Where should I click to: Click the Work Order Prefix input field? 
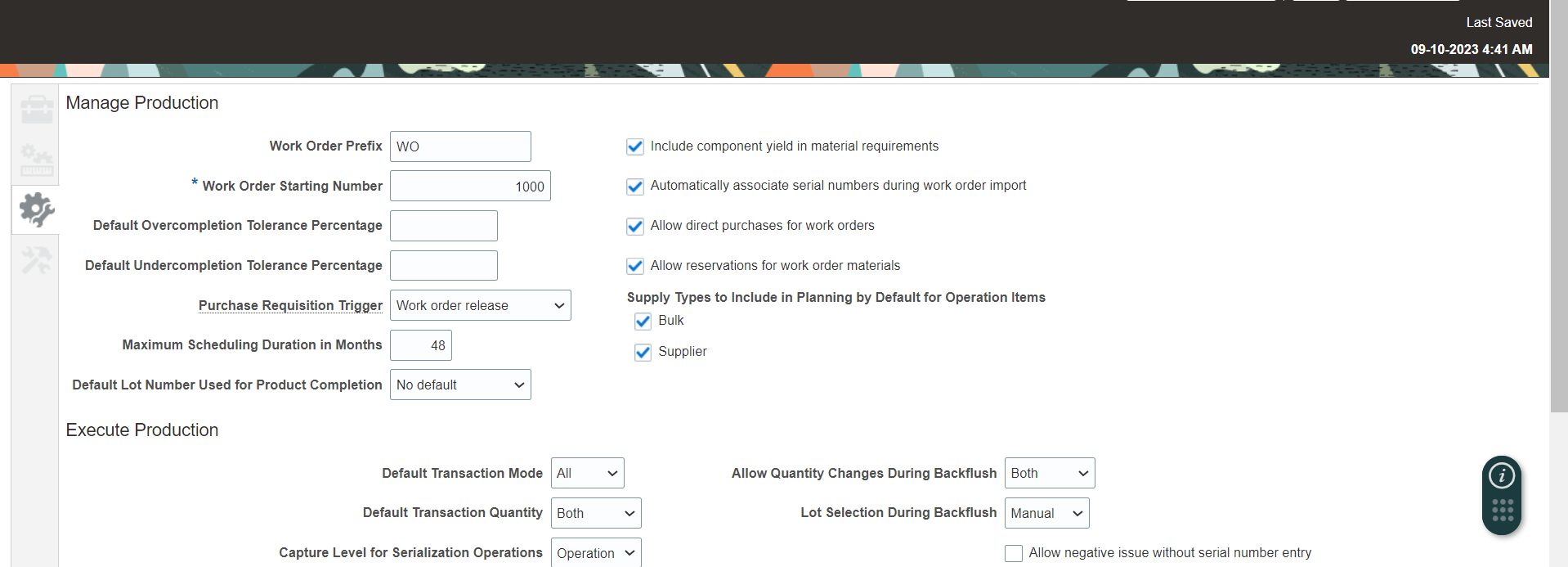coord(460,146)
